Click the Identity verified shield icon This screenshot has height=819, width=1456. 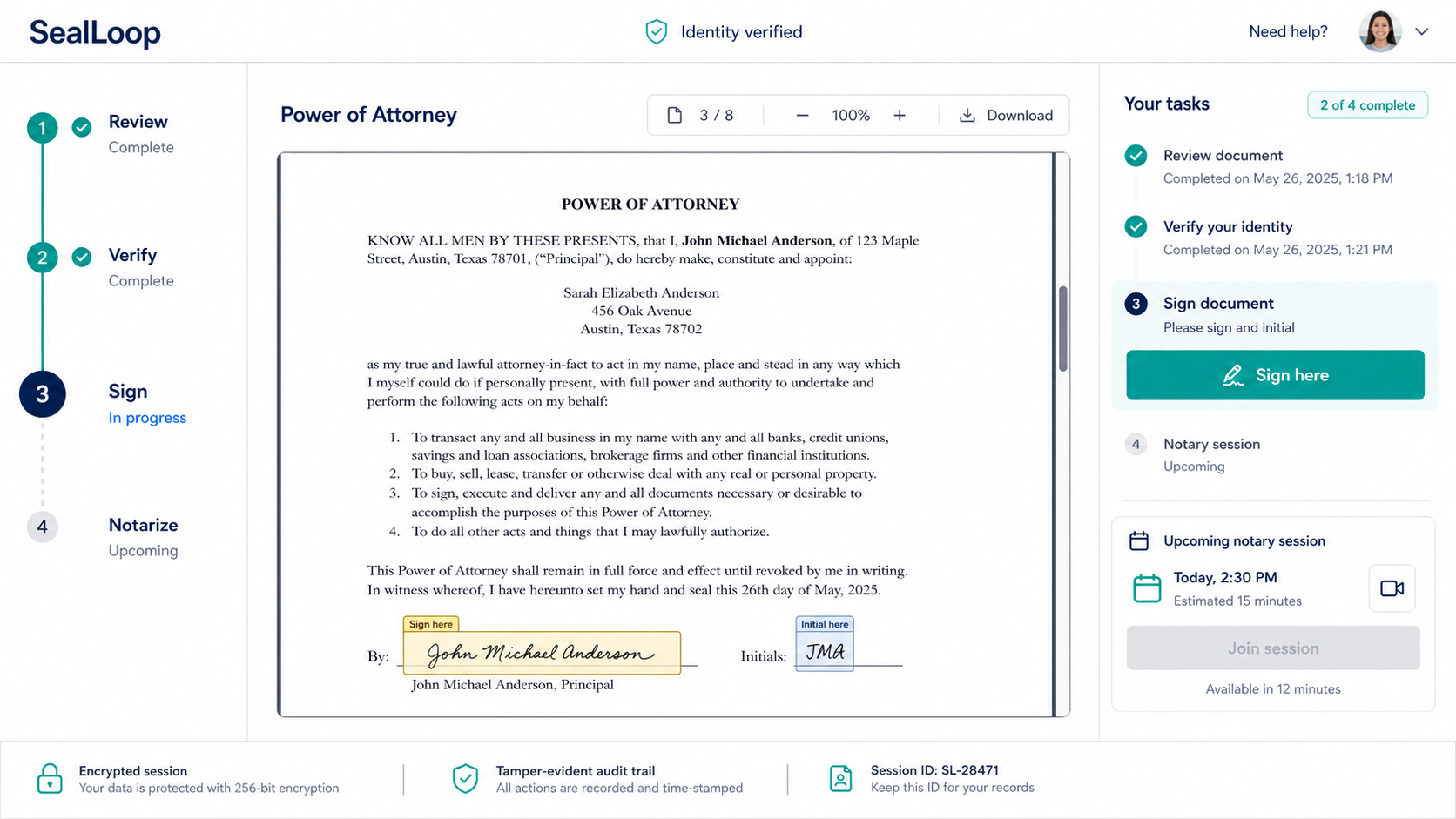click(656, 32)
